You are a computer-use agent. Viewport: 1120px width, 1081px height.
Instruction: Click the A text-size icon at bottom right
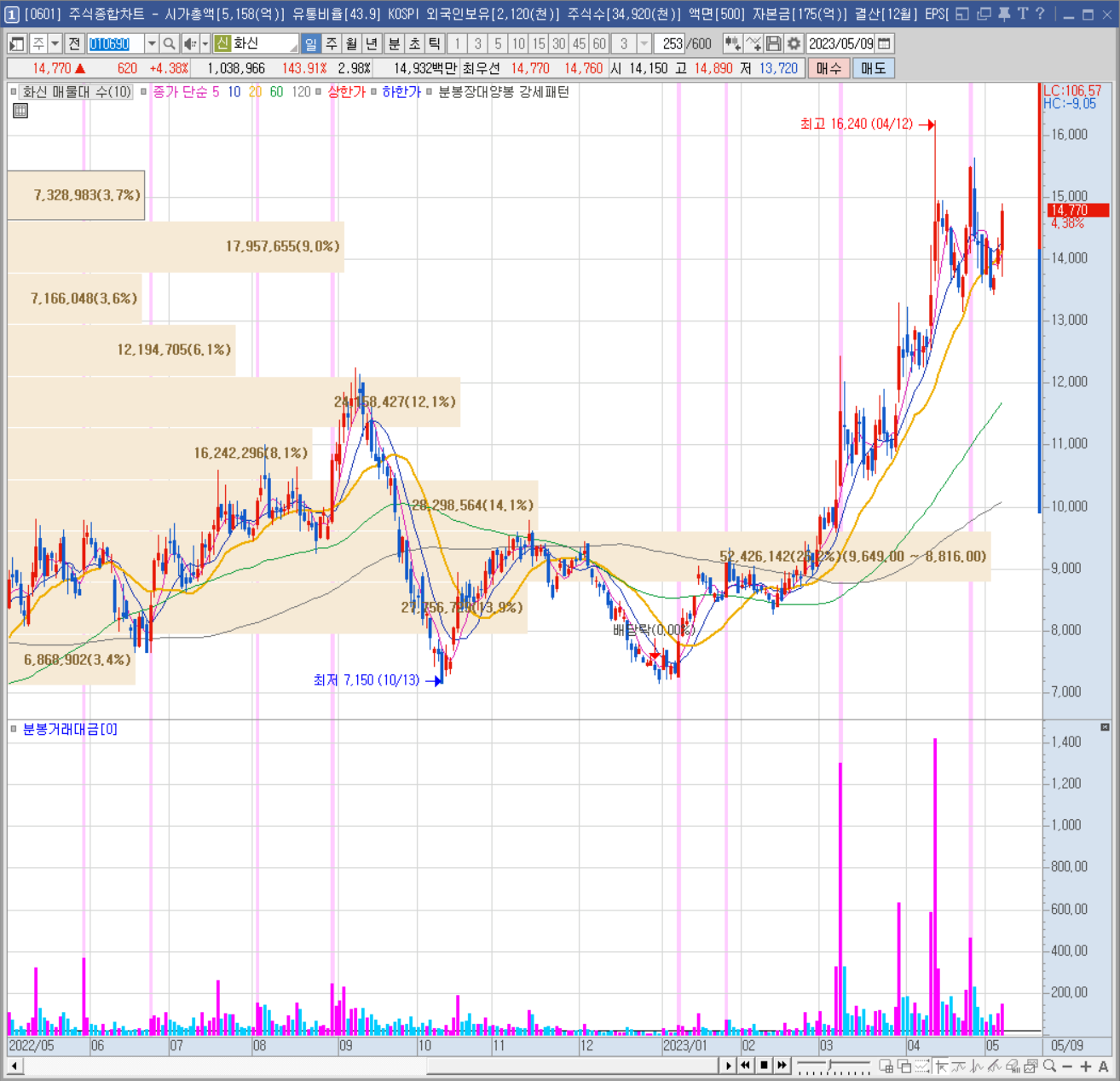(1103, 1066)
